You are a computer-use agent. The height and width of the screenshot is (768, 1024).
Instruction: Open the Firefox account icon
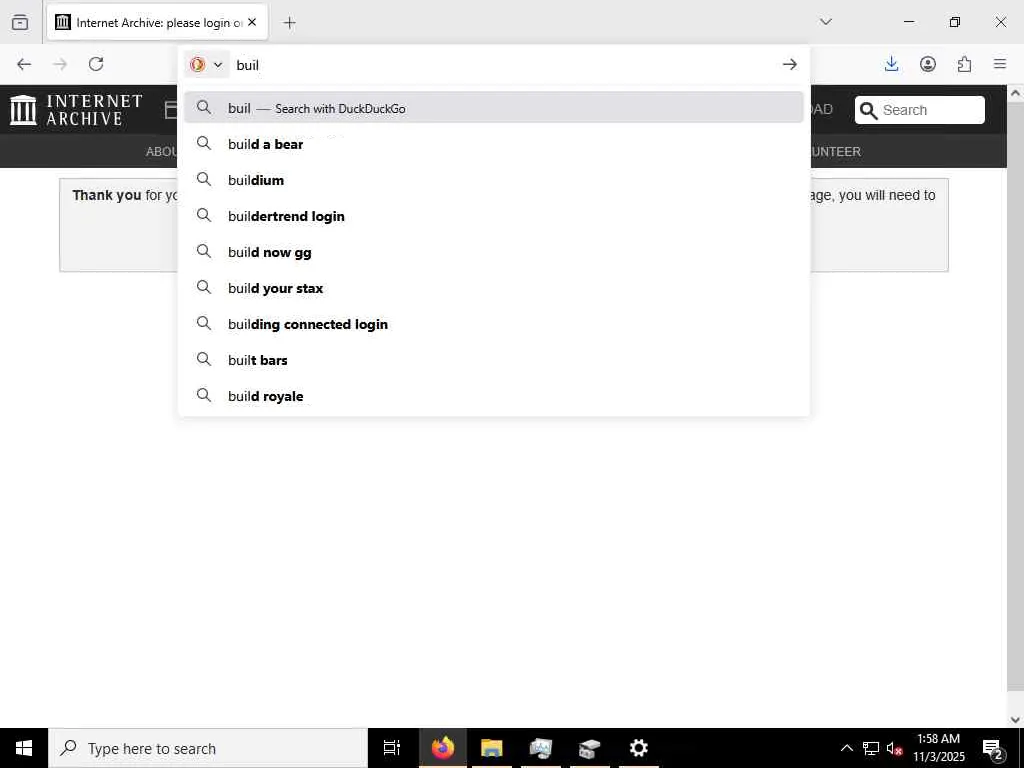(928, 64)
